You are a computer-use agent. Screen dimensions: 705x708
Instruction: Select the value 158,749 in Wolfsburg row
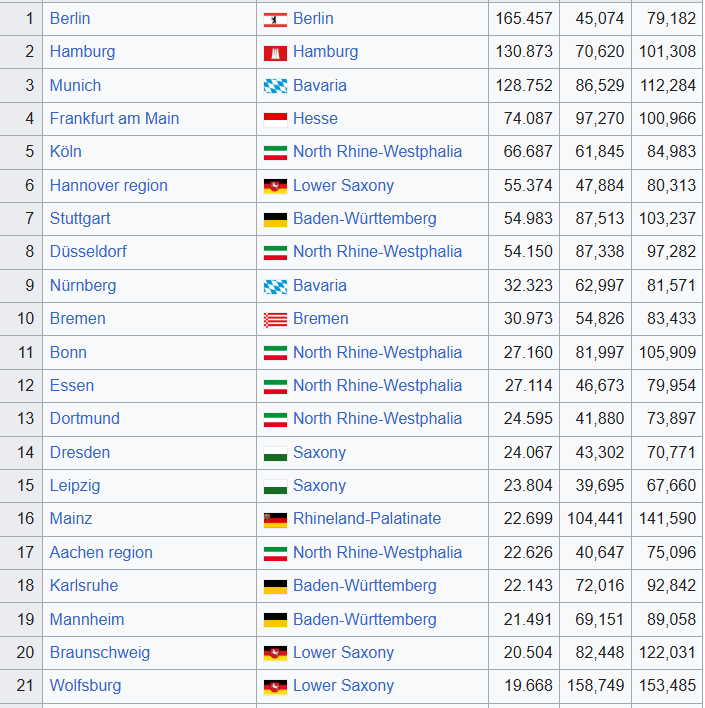tap(596, 686)
